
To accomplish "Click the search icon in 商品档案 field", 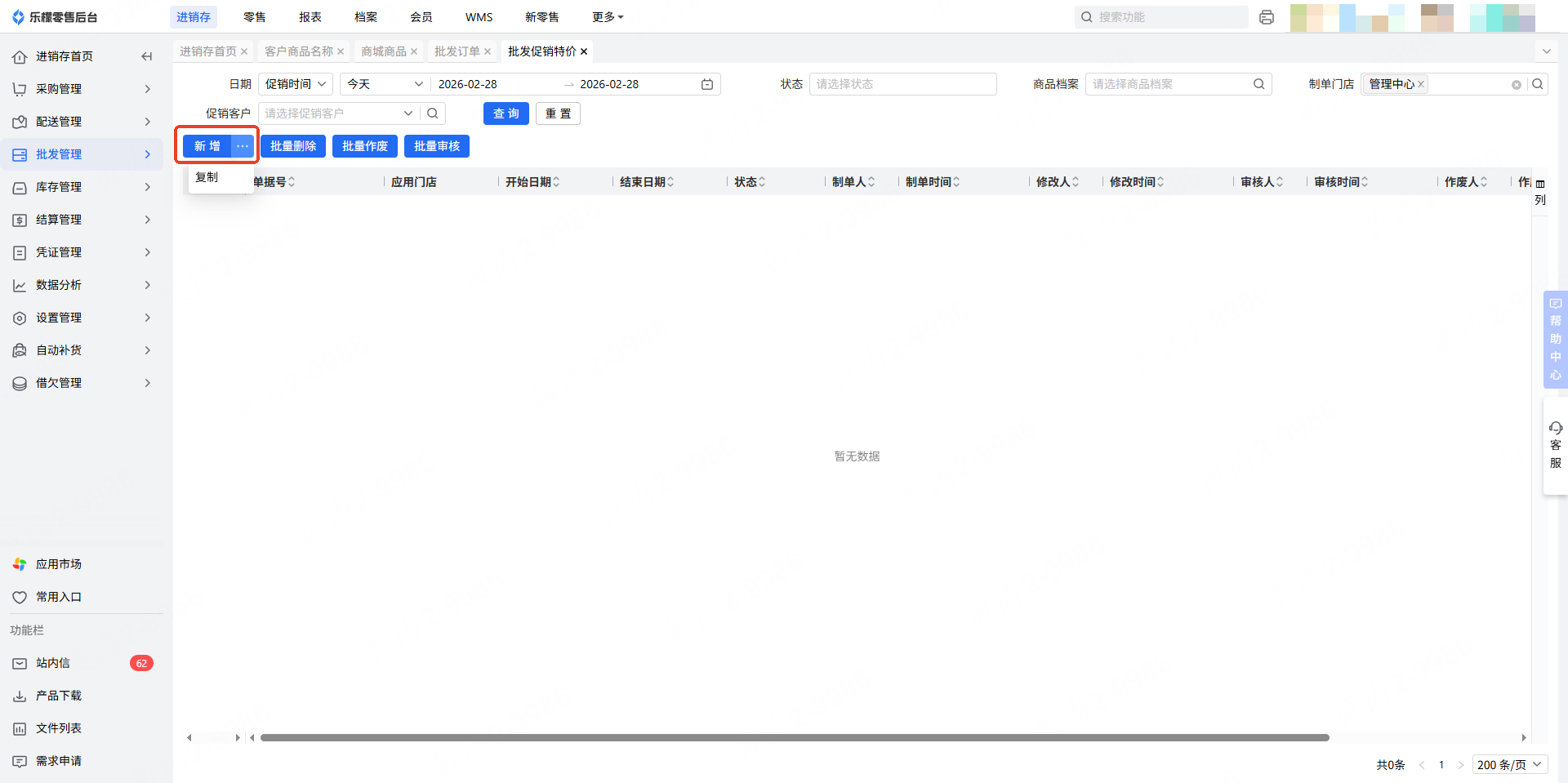I will (x=1259, y=84).
